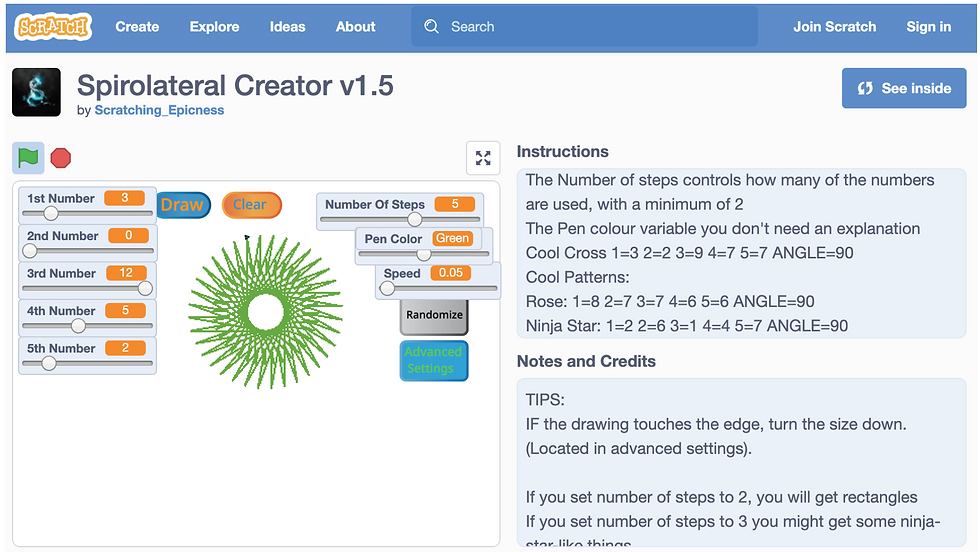
Task: Enter fullscreen mode with the expand icon
Action: tap(483, 158)
